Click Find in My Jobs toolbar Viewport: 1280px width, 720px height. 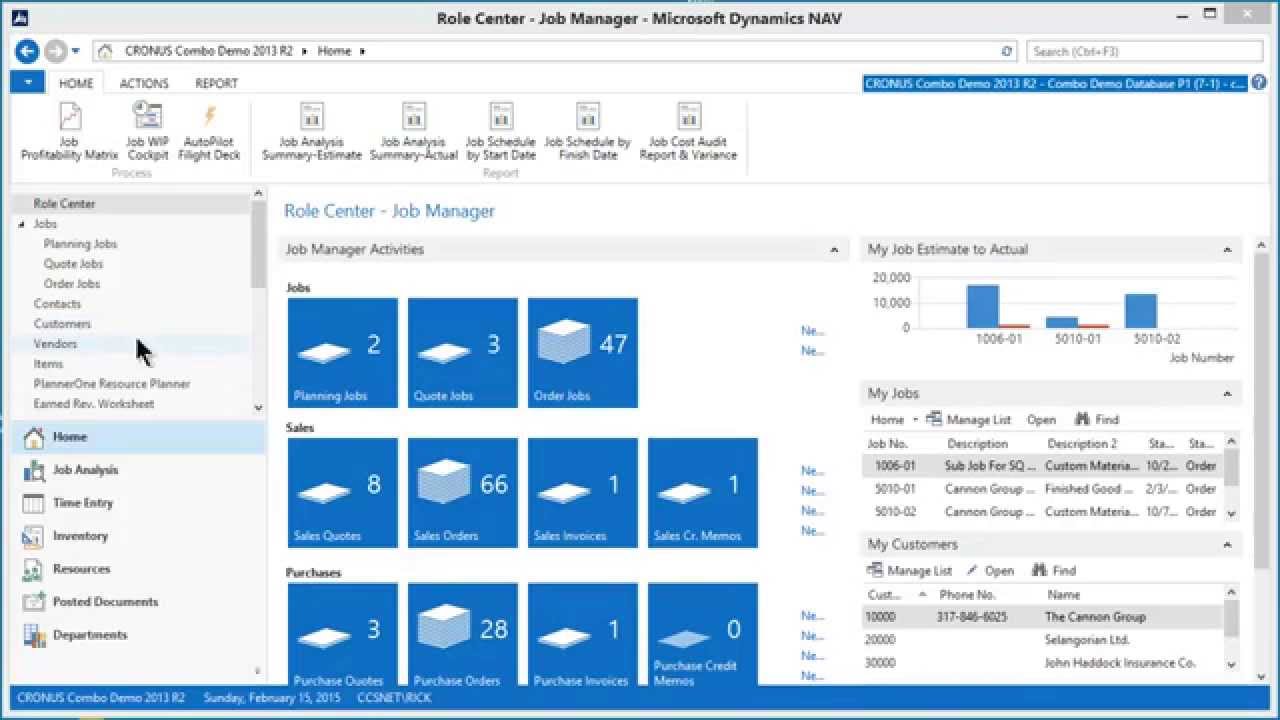point(1097,420)
